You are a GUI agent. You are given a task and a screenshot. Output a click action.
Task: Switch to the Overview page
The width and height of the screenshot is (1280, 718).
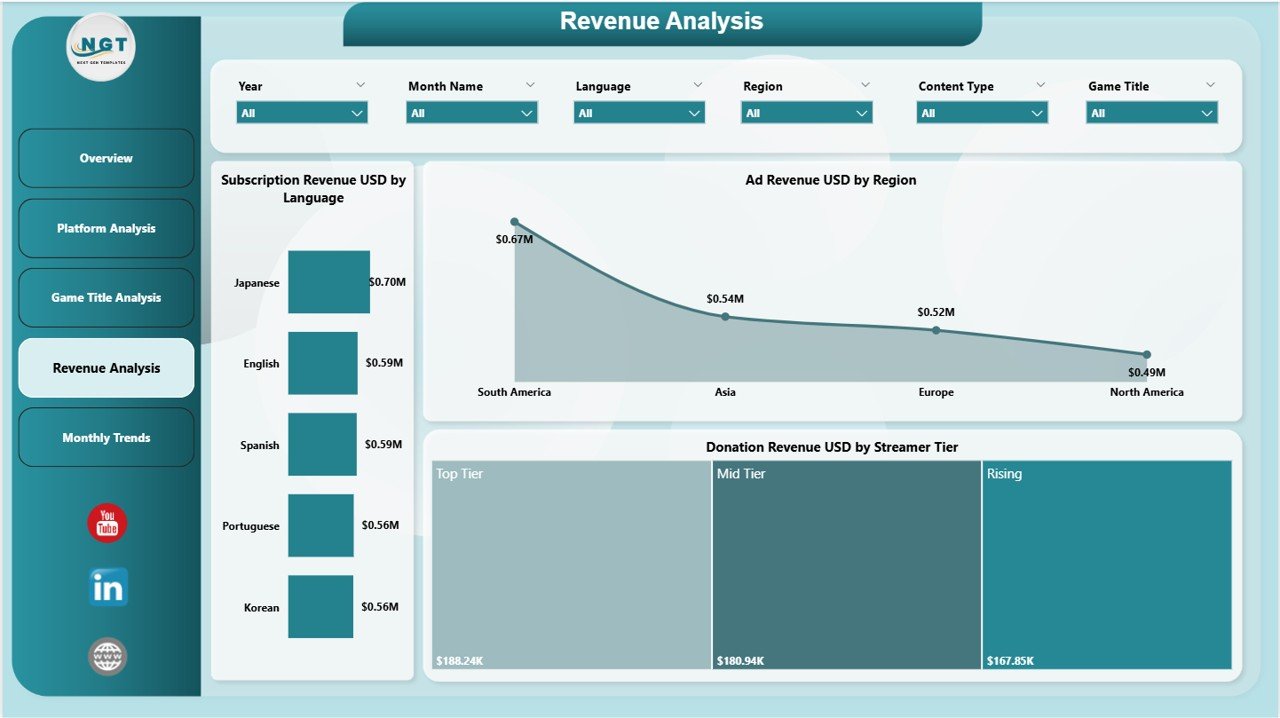pos(106,158)
